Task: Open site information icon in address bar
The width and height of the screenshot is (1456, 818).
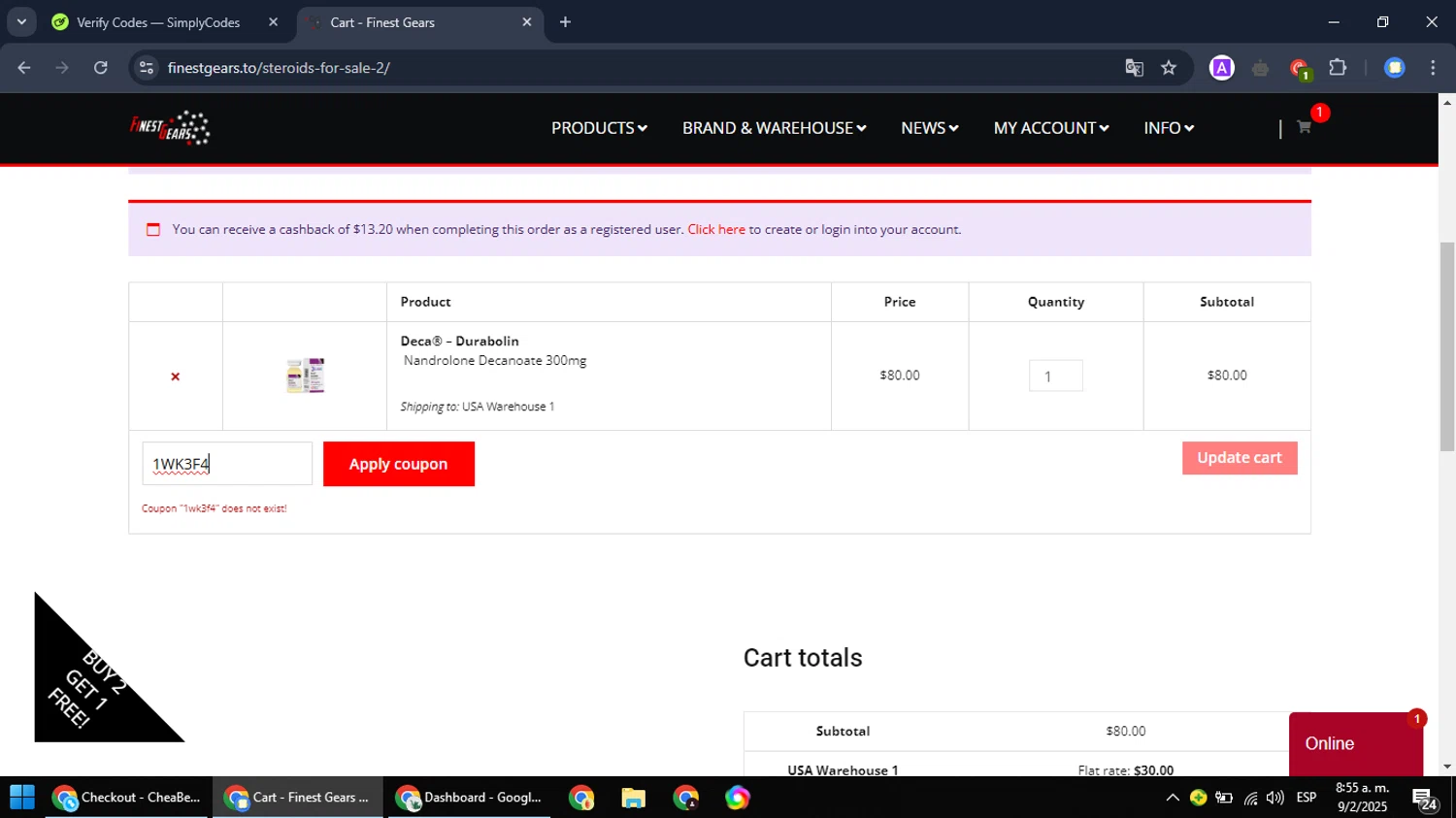Action: 147,68
